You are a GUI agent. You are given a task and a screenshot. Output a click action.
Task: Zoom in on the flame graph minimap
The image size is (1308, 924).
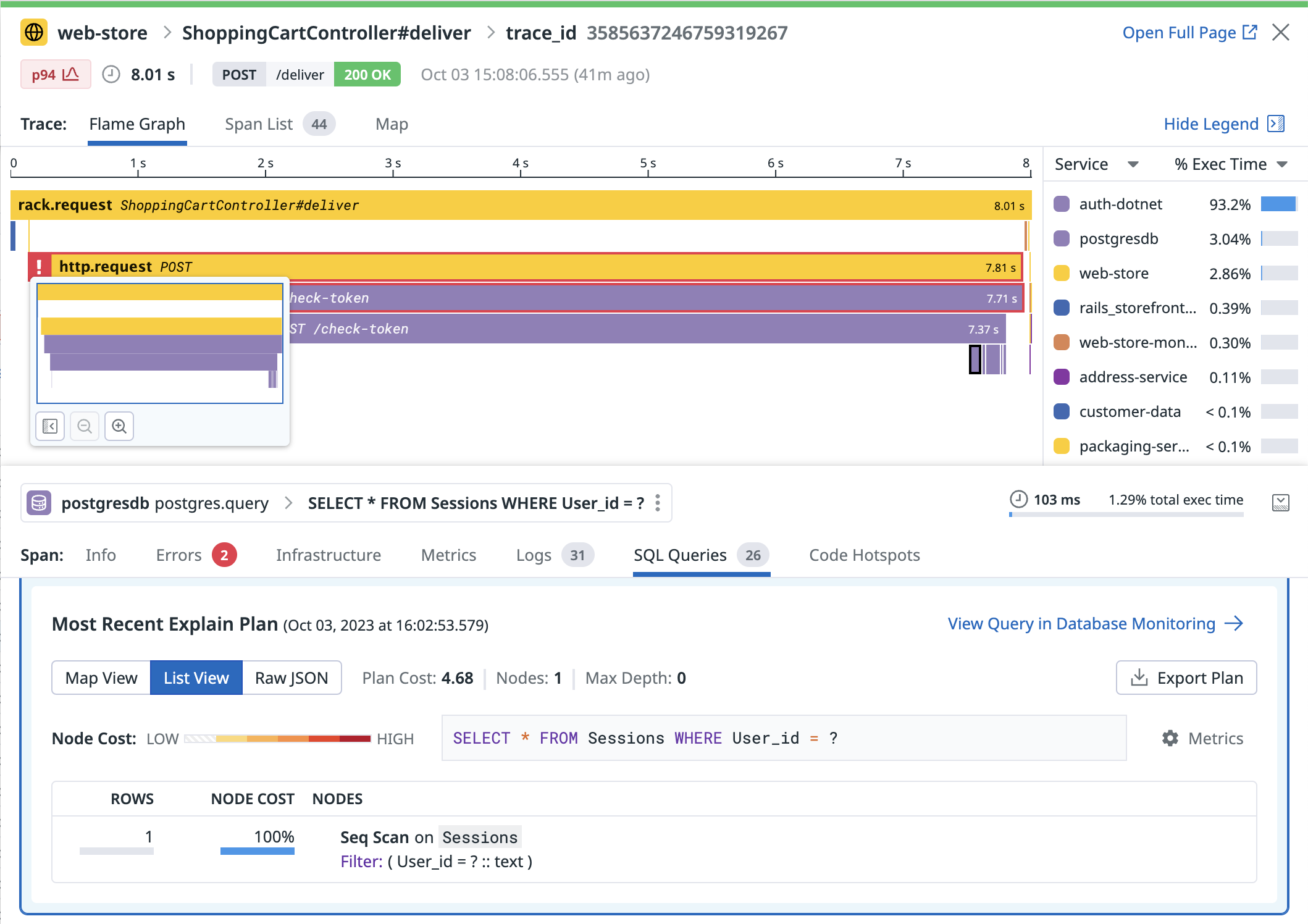click(119, 426)
